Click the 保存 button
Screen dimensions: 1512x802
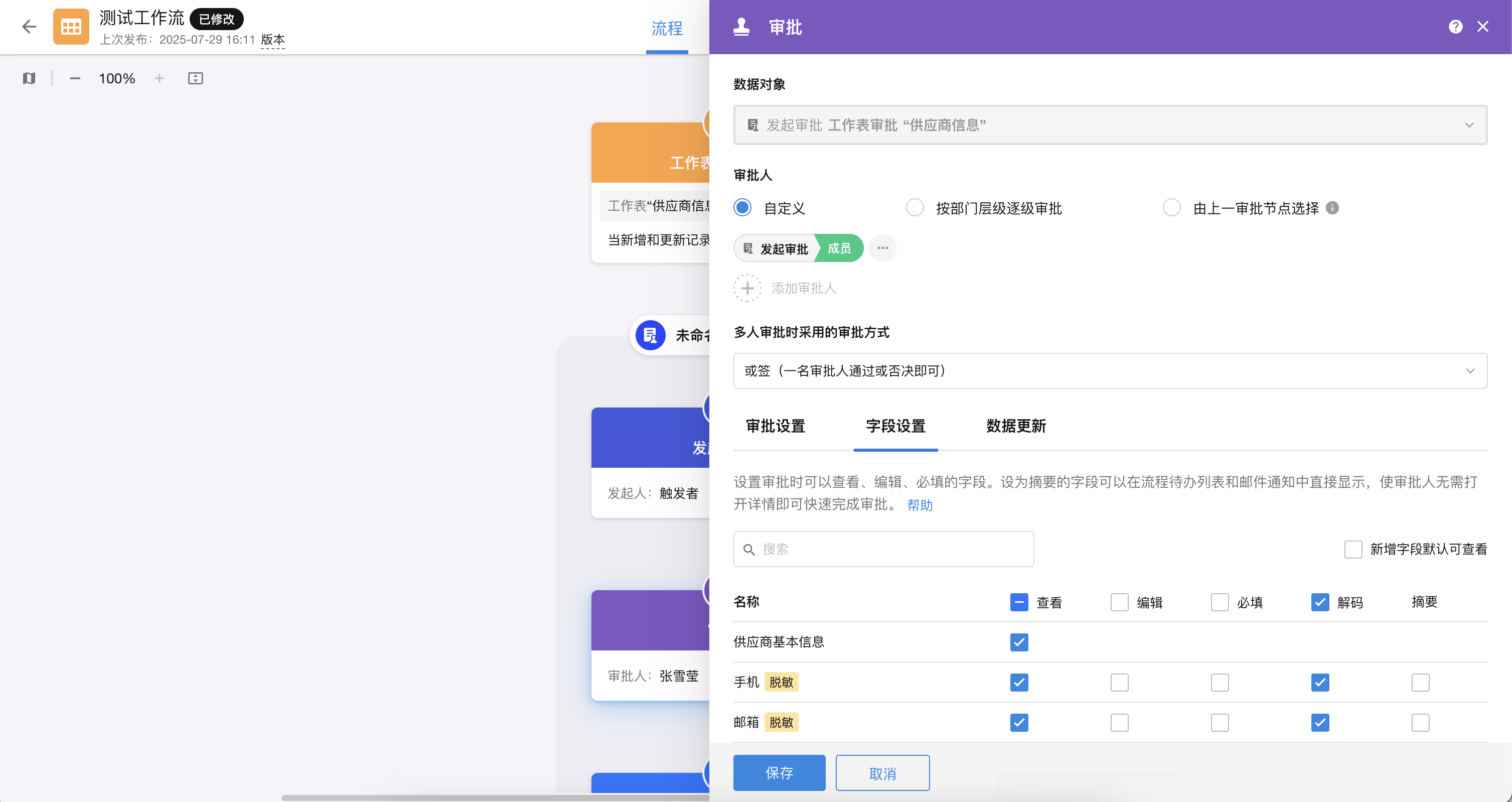coord(779,773)
